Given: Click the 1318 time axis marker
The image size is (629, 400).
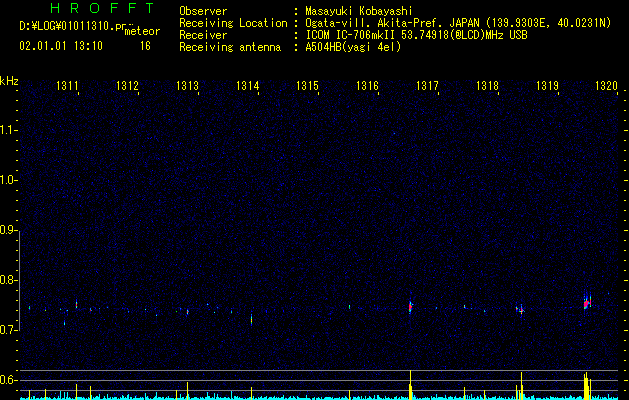Looking at the screenshot, I should (487, 85).
